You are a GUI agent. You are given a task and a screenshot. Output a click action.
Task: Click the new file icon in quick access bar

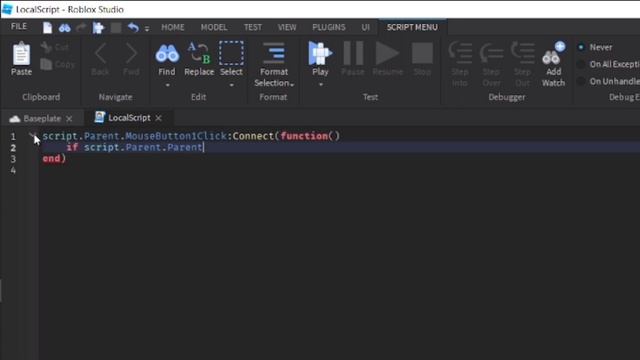[x=47, y=28]
